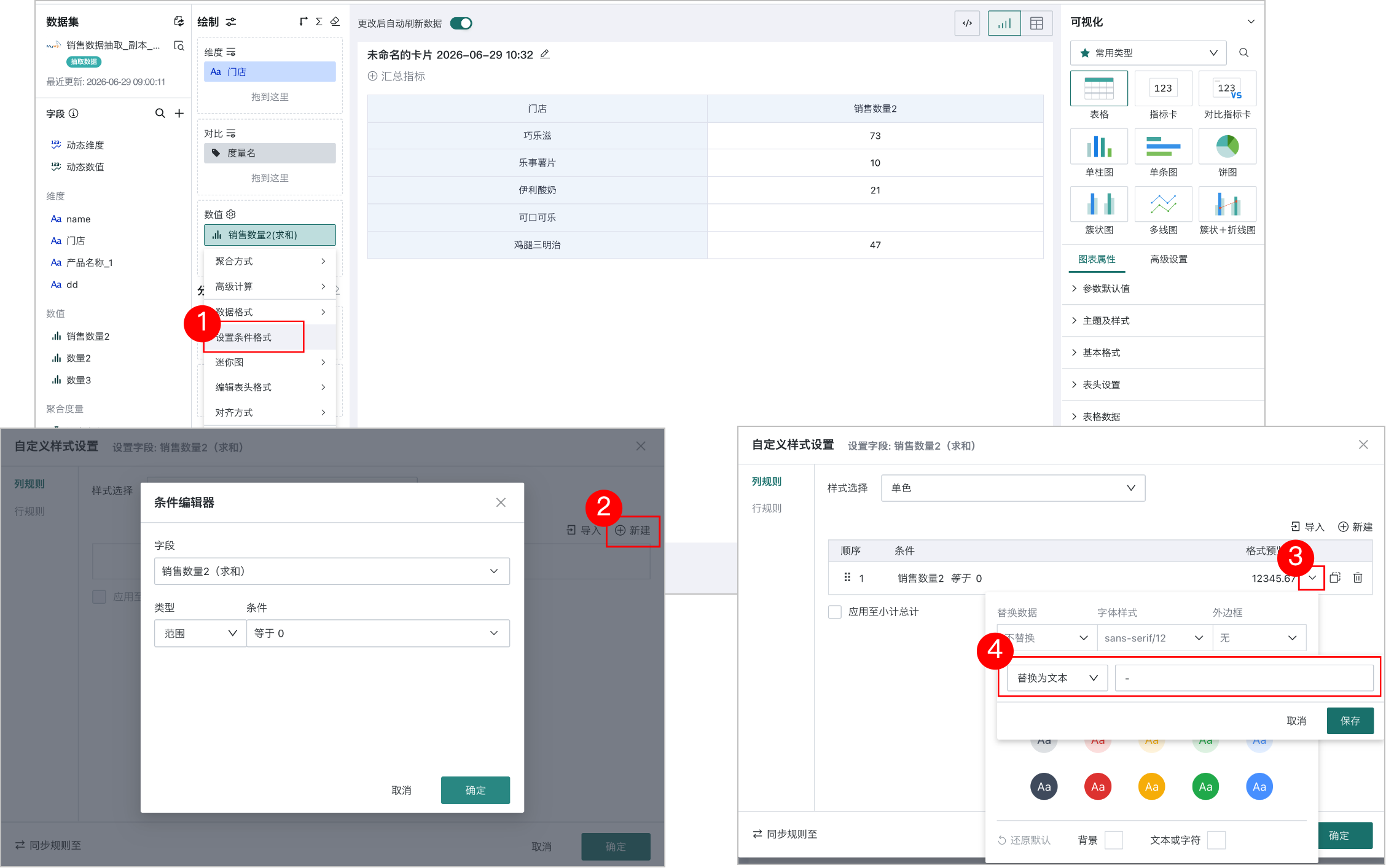Open 替换为文本 dropdown

point(1057,678)
